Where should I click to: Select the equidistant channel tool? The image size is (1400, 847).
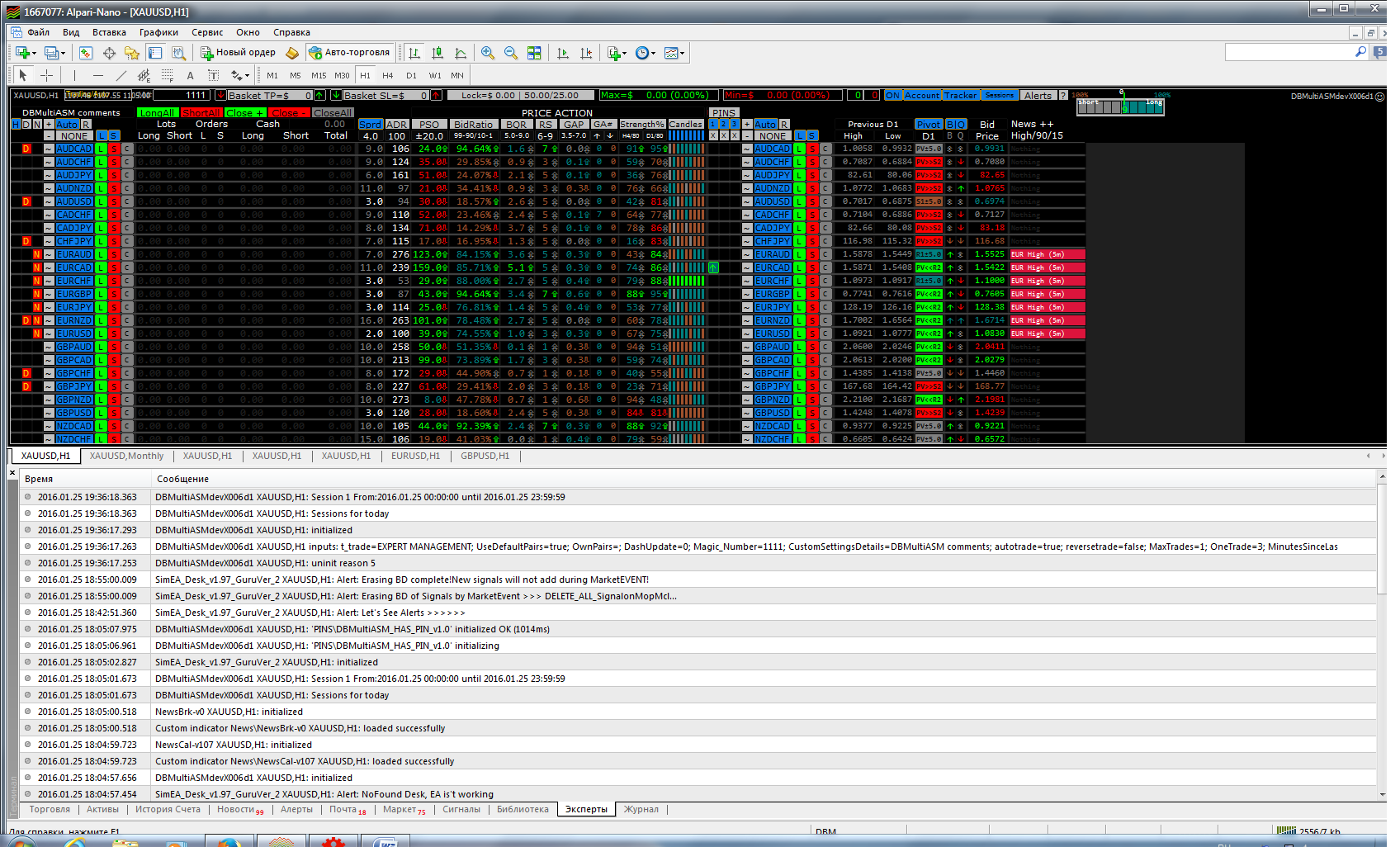144,75
